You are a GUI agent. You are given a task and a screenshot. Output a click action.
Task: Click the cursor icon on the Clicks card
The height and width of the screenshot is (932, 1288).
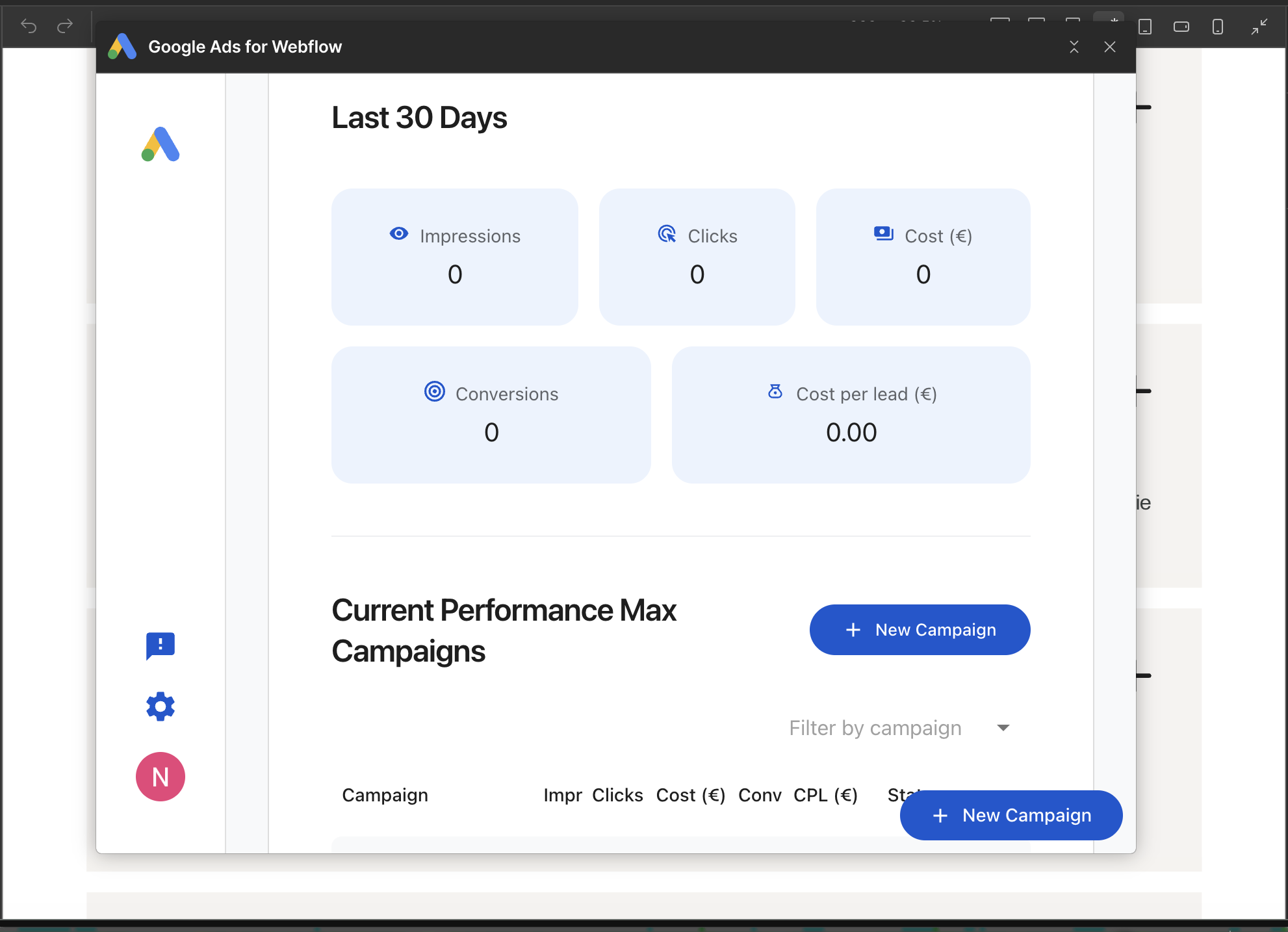[667, 234]
